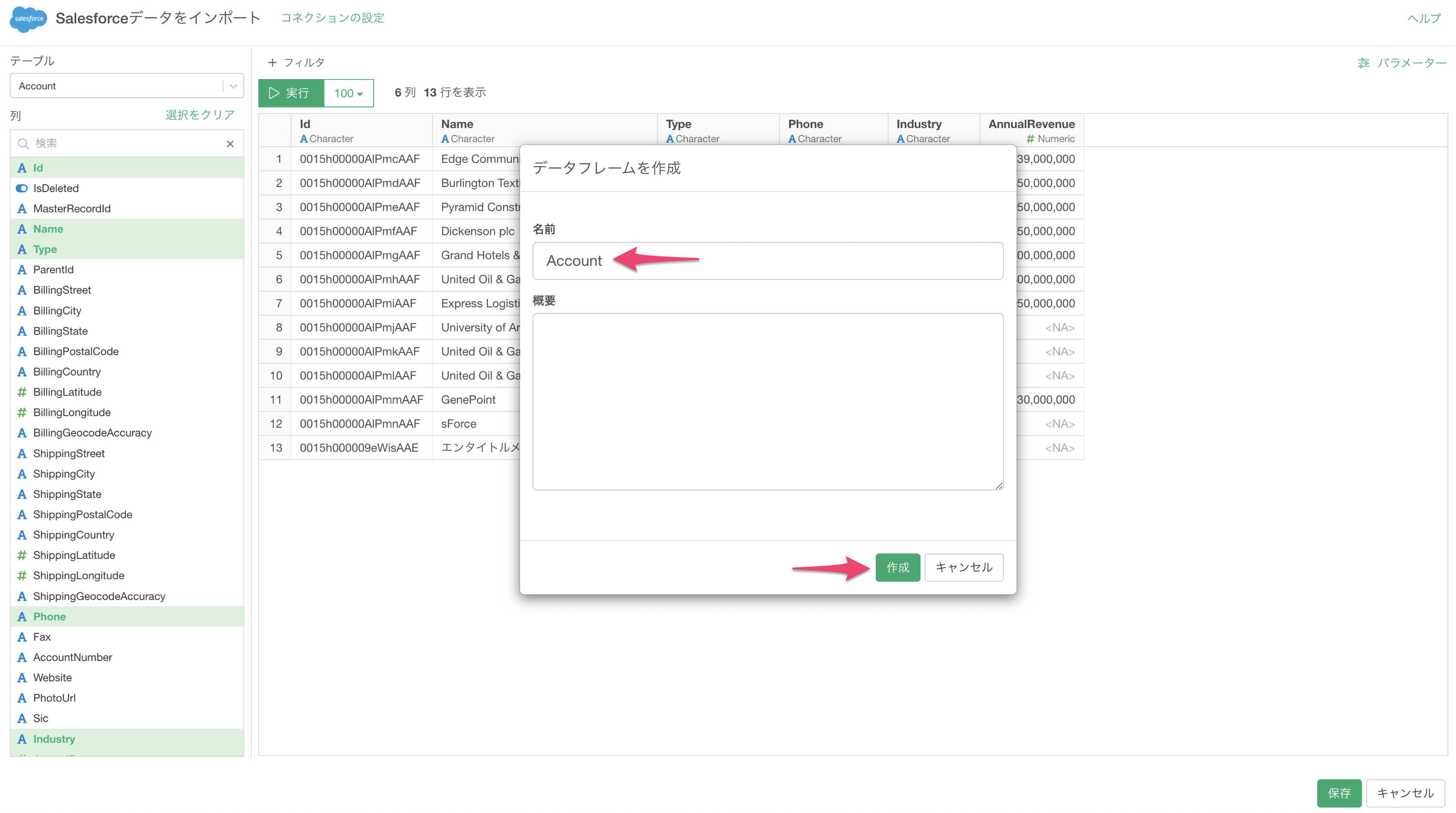Deselect the Phone column in list

point(127,616)
